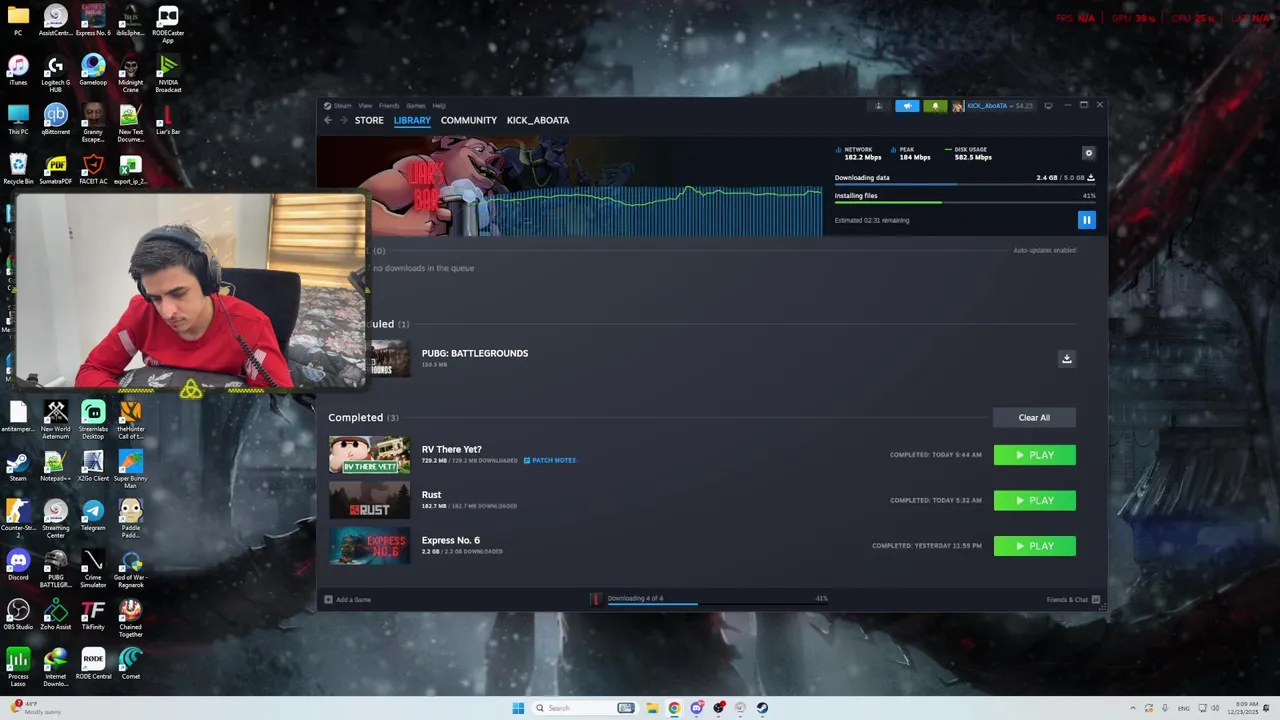The image size is (1280, 720).
Task: Click the PUBG: BATTLEGROUNDS download-now icon
Action: click(1067, 359)
